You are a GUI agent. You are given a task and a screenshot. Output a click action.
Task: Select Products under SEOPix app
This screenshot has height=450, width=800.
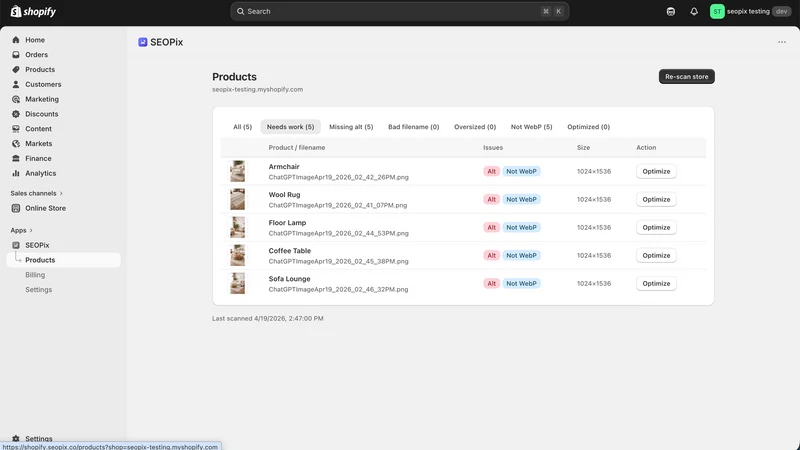pos(63,260)
